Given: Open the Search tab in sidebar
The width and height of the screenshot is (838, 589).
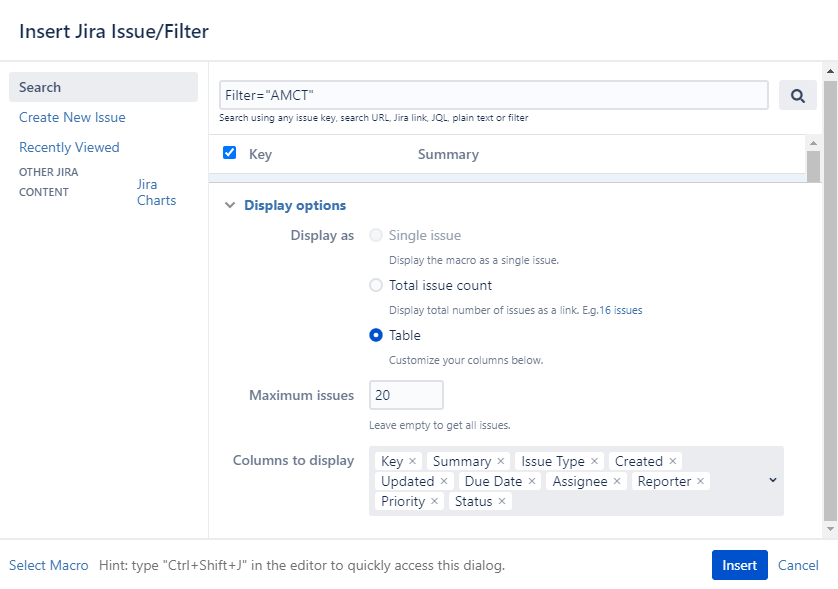Looking at the screenshot, I should click(x=103, y=87).
